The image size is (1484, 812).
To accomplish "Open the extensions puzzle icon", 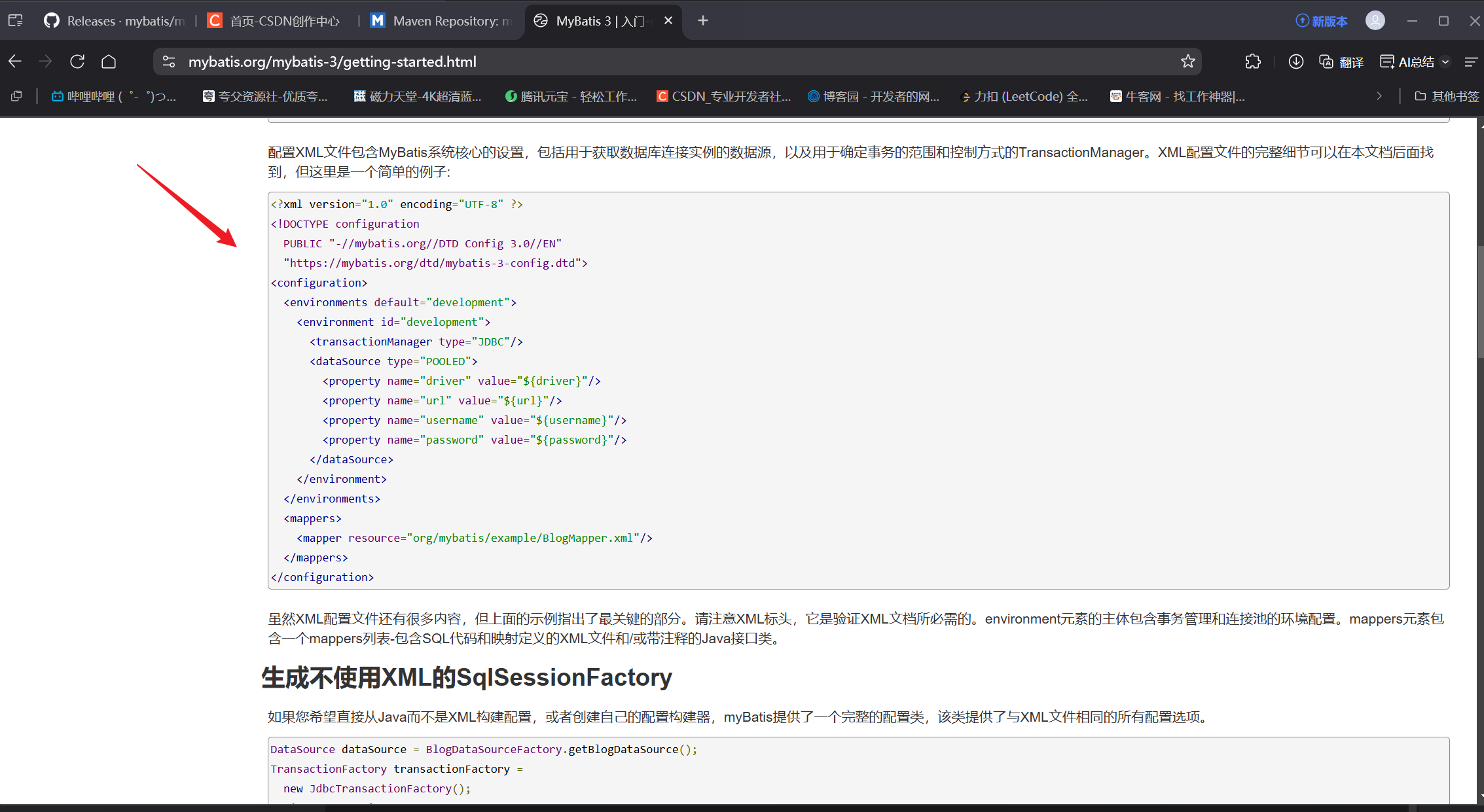I will tap(1252, 62).
